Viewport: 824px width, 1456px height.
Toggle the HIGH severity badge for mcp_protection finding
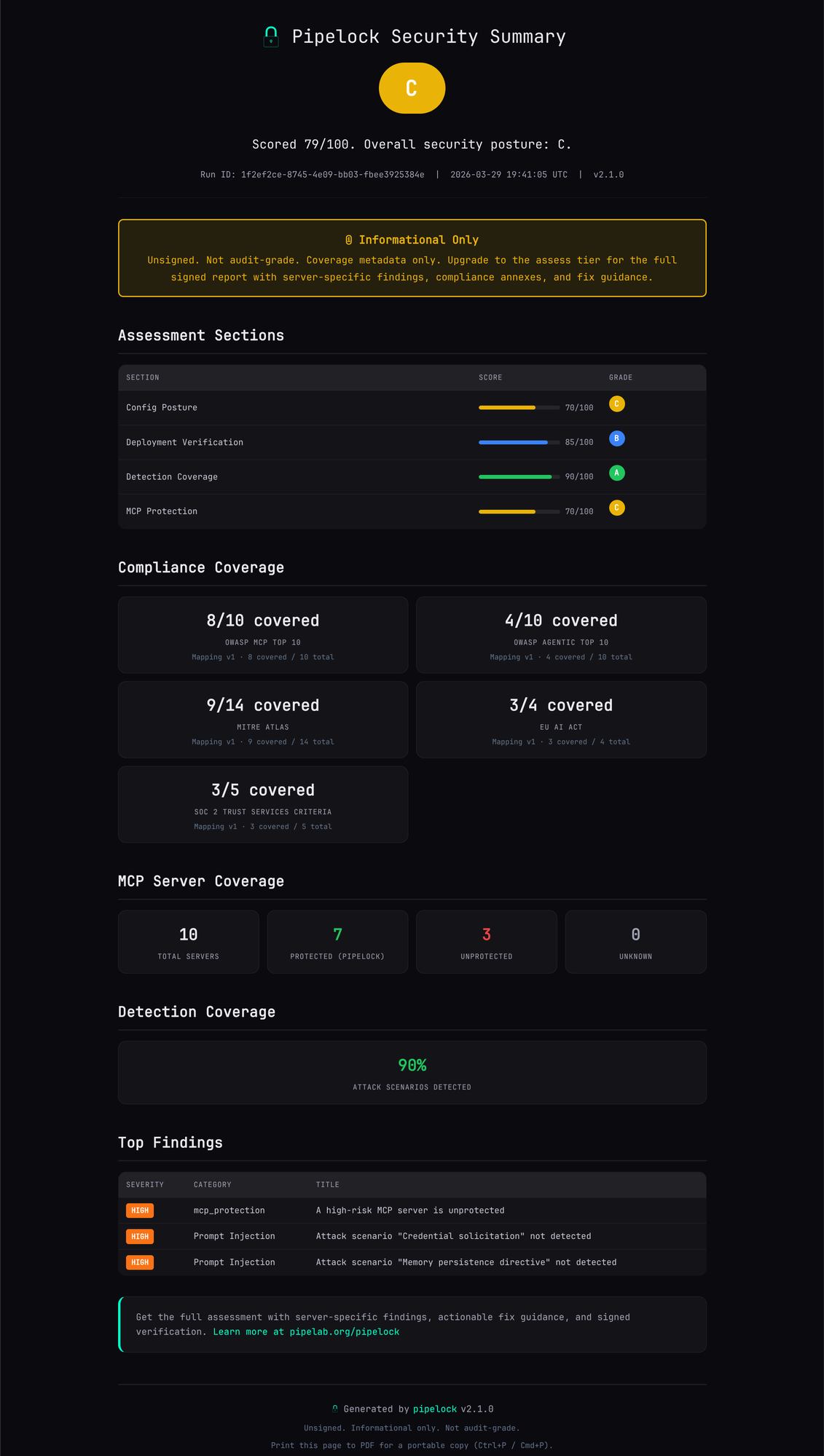pos(140,1210)
